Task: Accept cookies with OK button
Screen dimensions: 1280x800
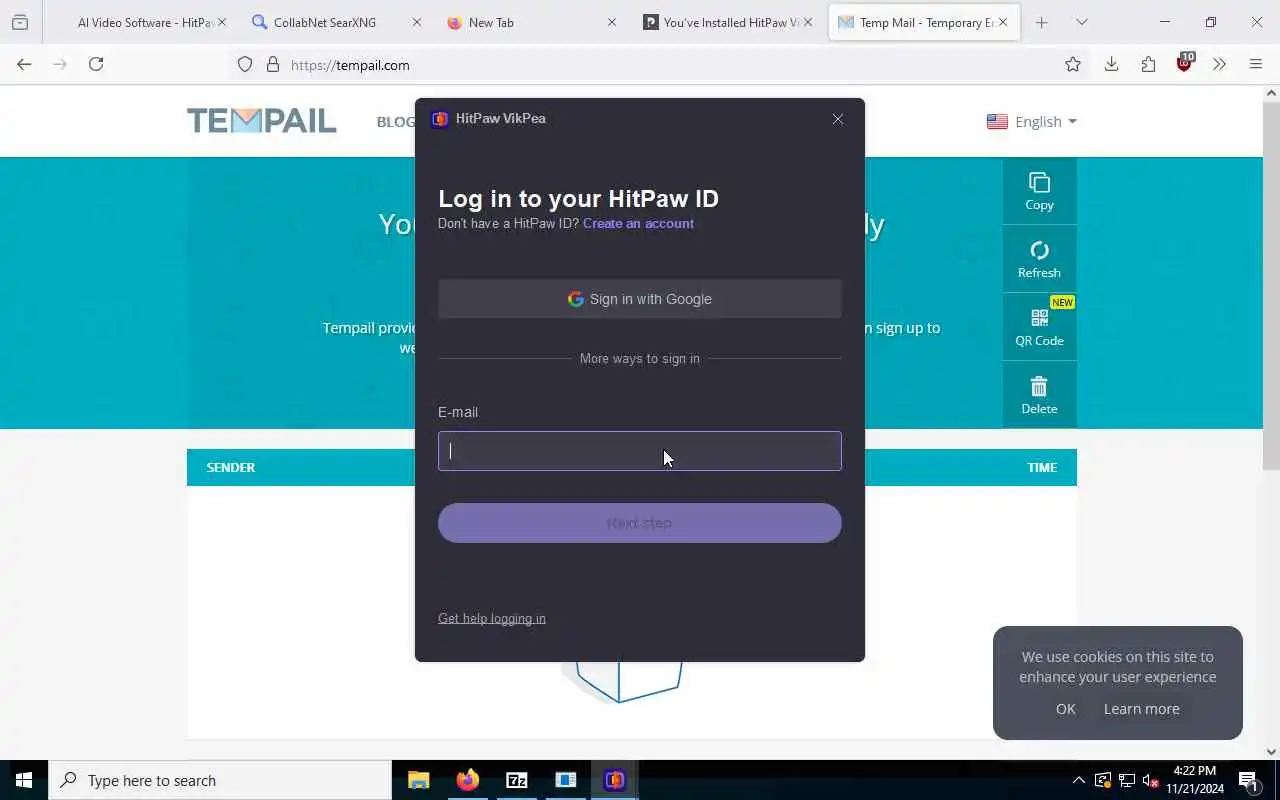Action: pyautogui.click(x=1065, y=709)
